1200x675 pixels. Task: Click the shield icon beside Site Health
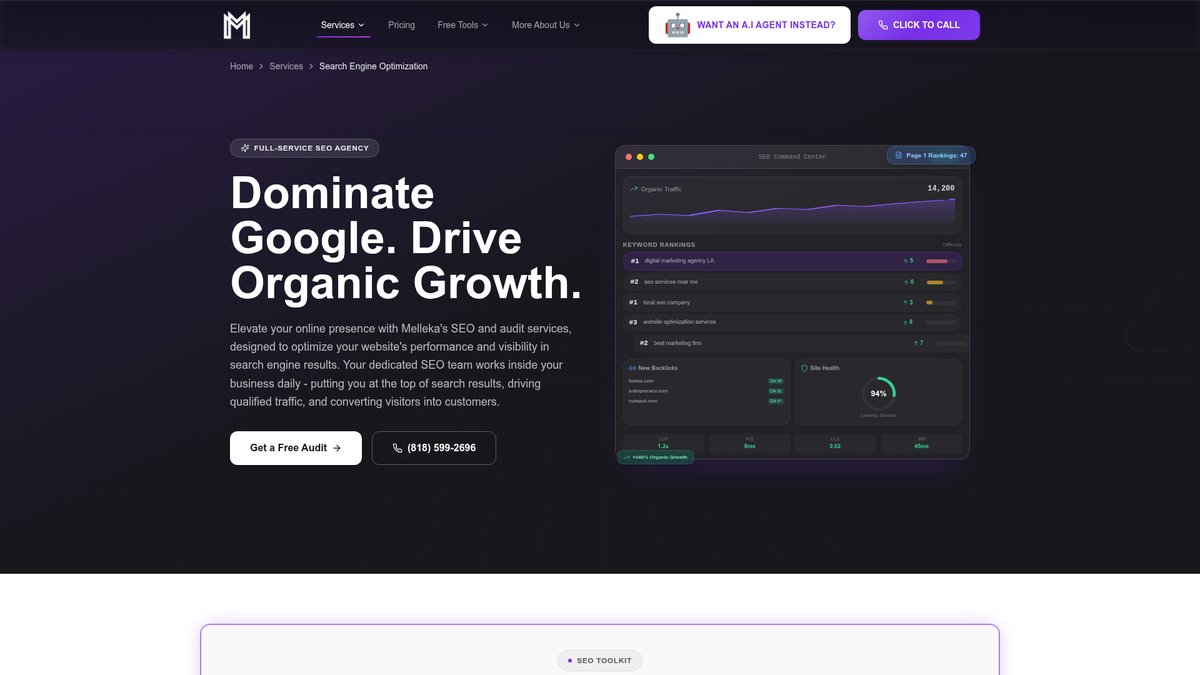tap(804, 368)
